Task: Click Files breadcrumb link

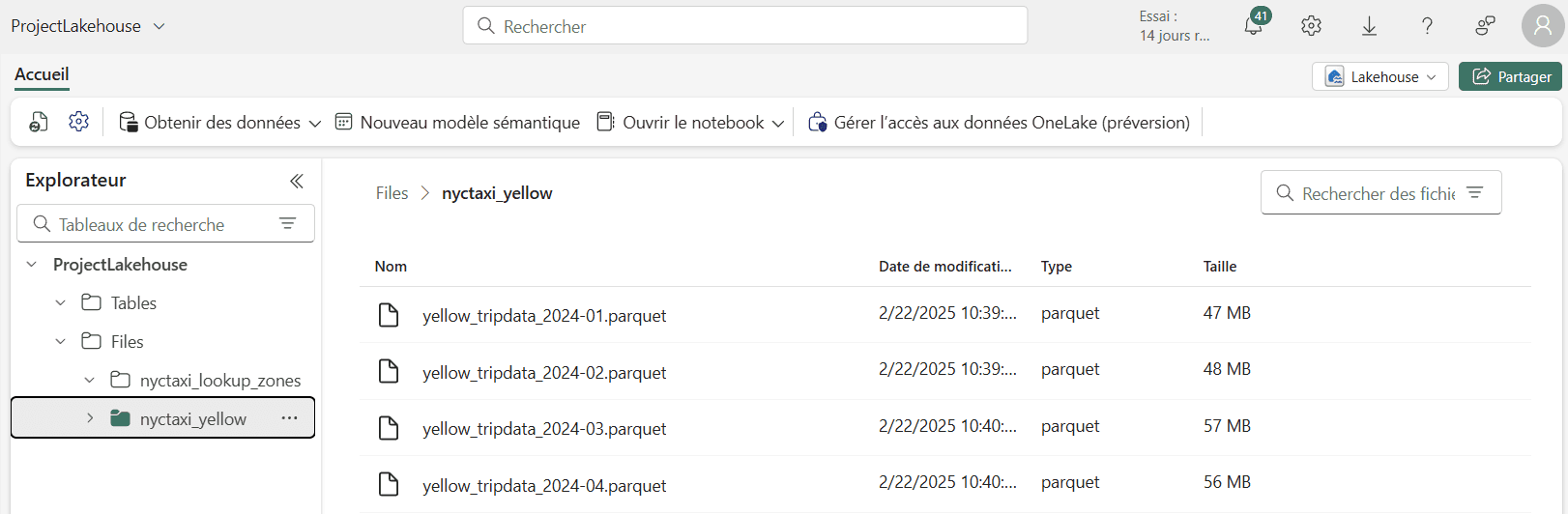Action: (x=392, y=193)
